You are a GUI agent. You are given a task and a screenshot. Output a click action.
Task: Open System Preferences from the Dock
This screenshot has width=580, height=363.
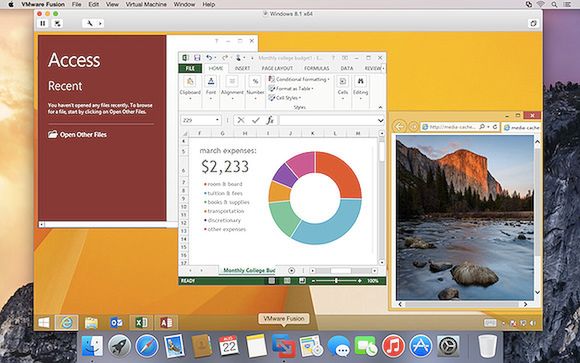pyautogui.click(x=448, y=346)
